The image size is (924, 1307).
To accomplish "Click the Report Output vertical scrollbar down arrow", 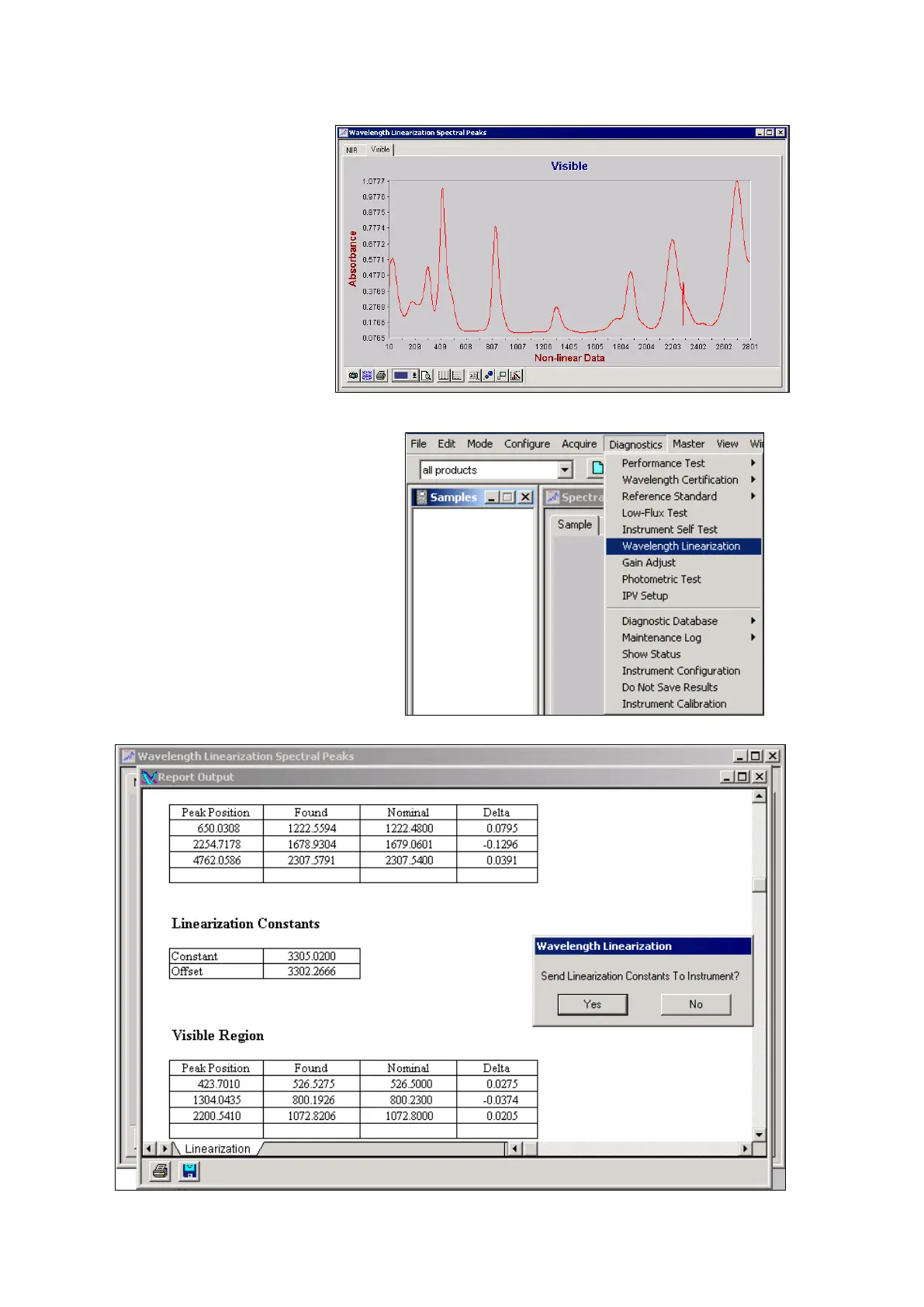I will coord(760,1135).
